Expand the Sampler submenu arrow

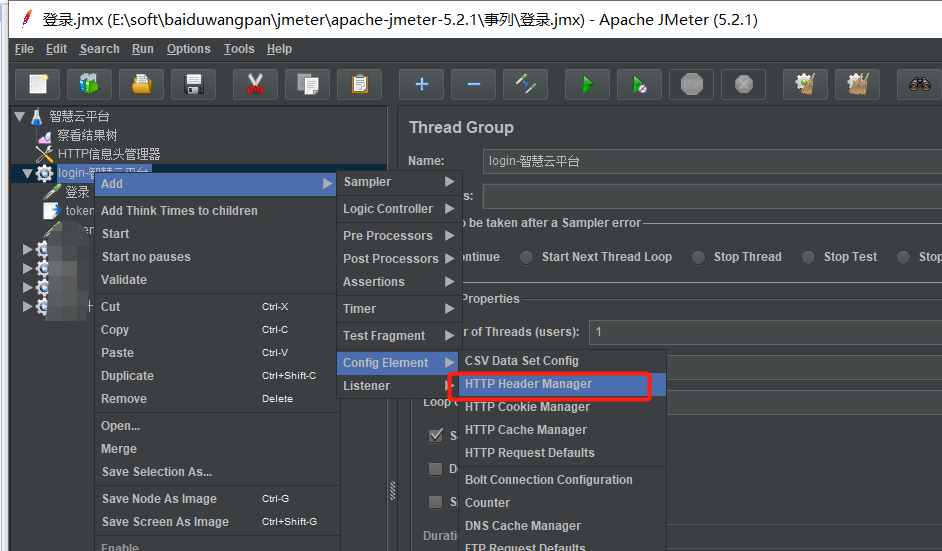click(x=449, y=181)
